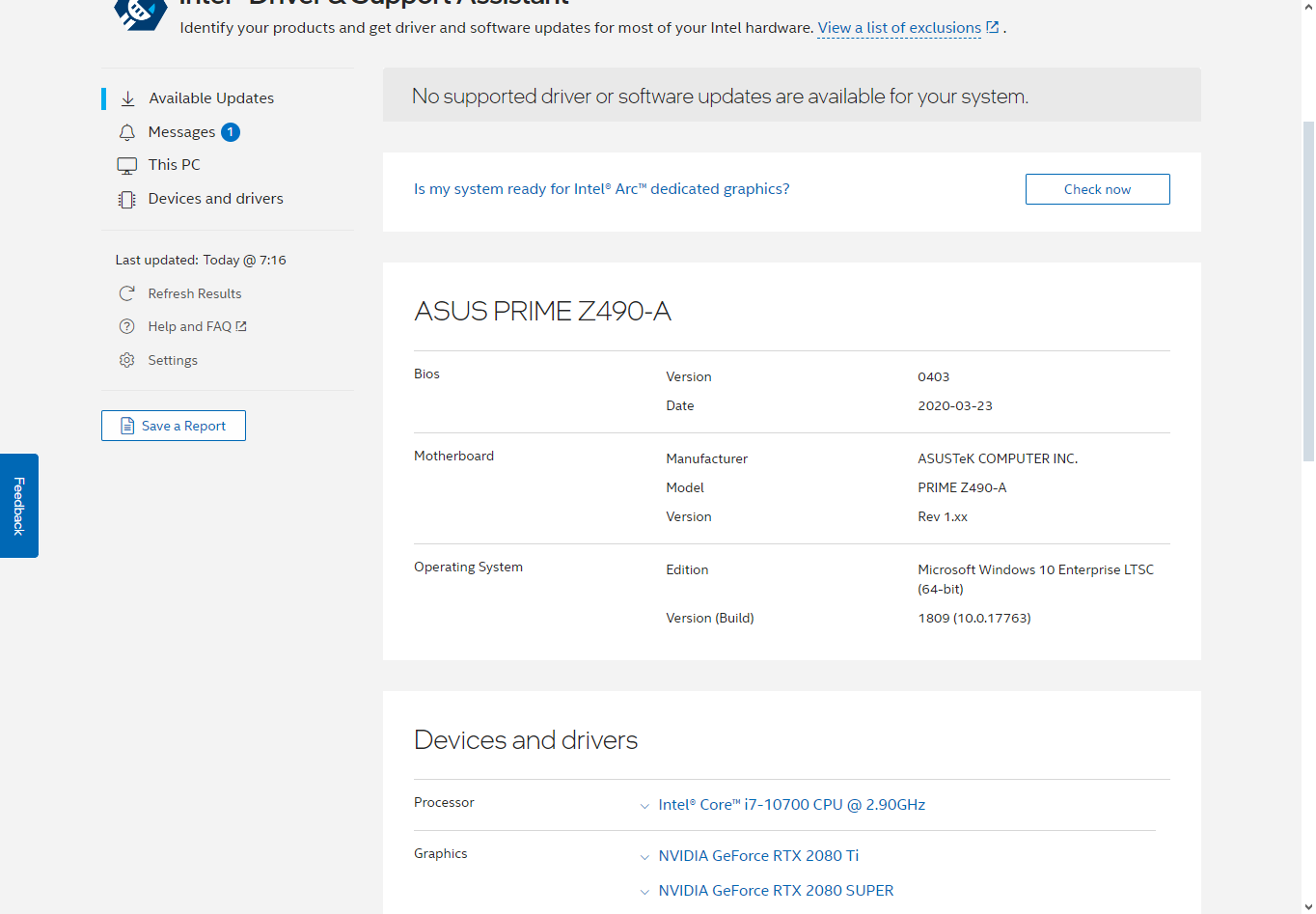Viewport: 1316px width, 914px height.
Task: Expand the Intel Core i7-10700 processor chevron
Action: click(x=644, y=806)
